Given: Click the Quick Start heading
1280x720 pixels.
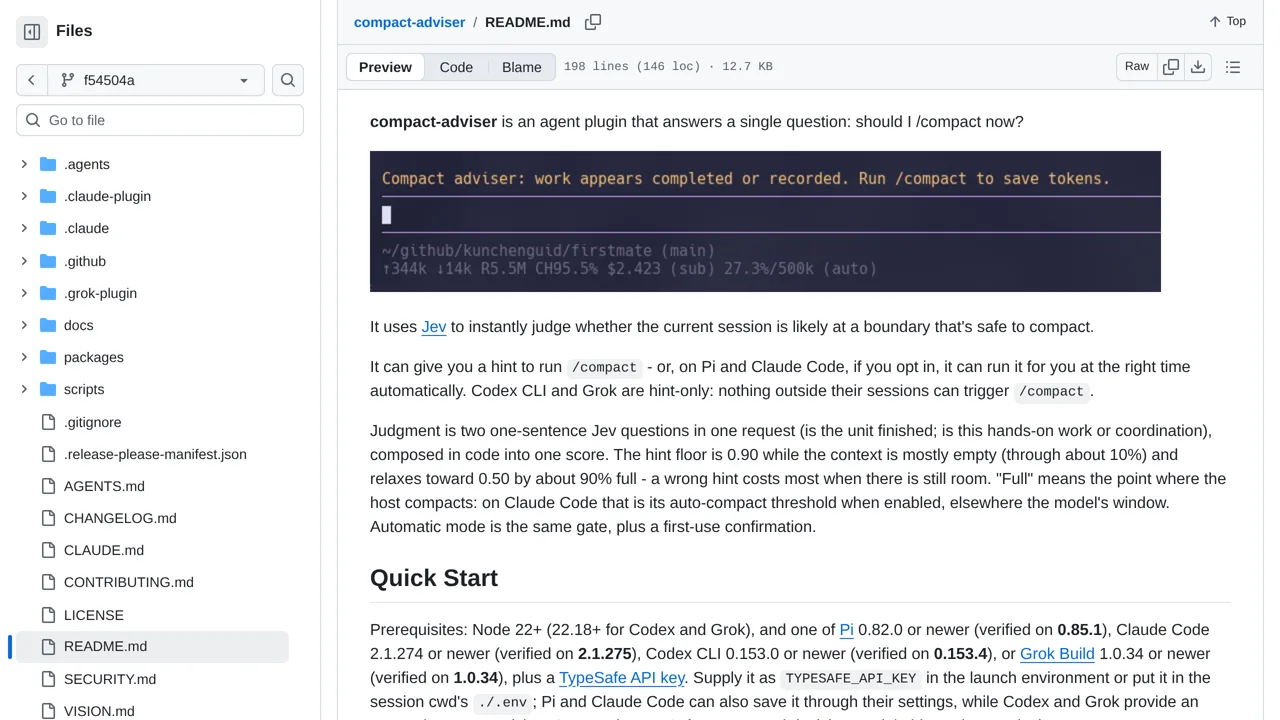Looking at the screenshot, I should [434, 578].
